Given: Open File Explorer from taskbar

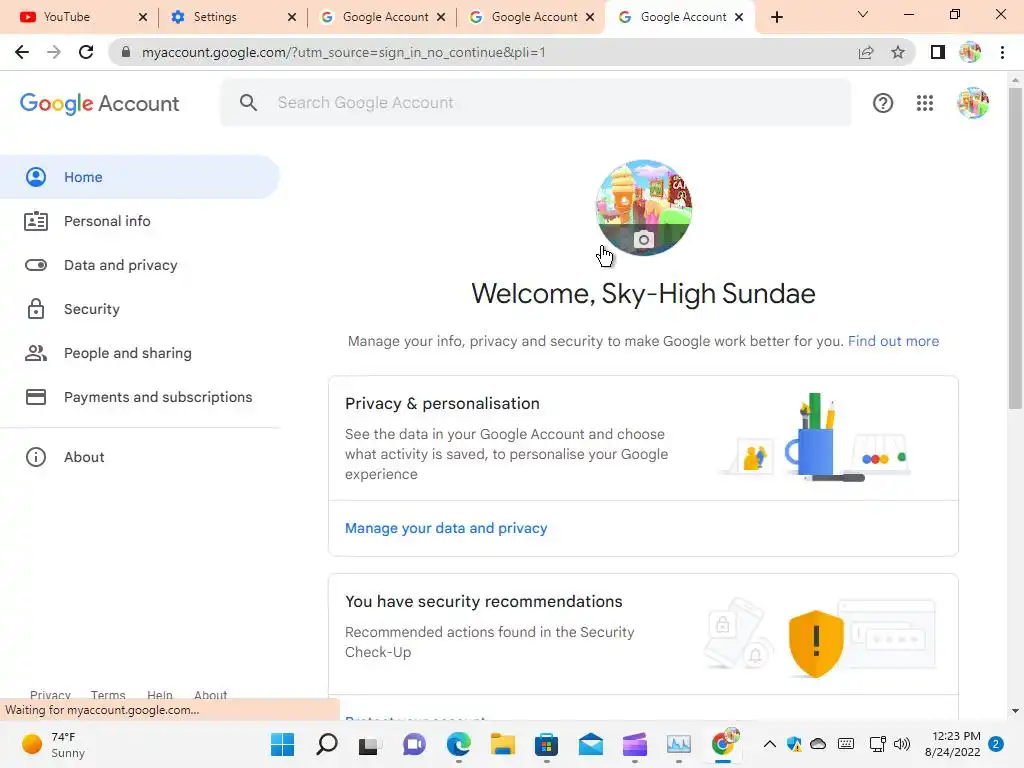Looking at the screenshot, I should (x=503, y=744).
